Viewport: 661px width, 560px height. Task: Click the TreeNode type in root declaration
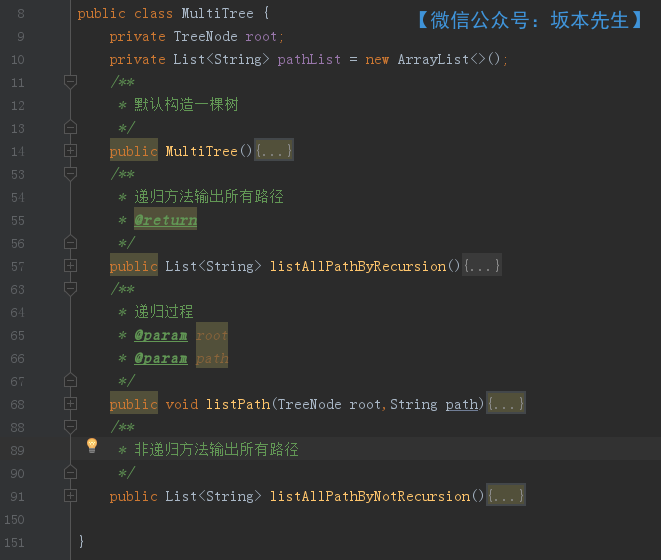[x=205, y=37]
